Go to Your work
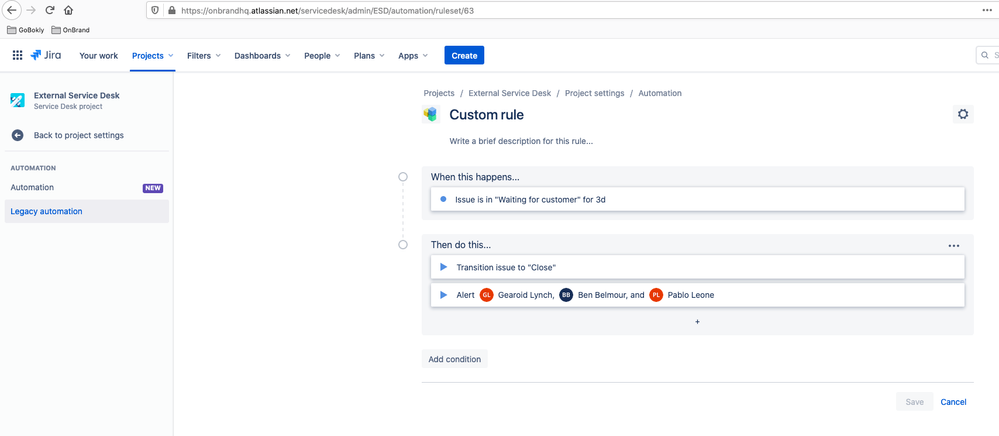The height and width of the screenshot is (436, 999). click(99, 55)
